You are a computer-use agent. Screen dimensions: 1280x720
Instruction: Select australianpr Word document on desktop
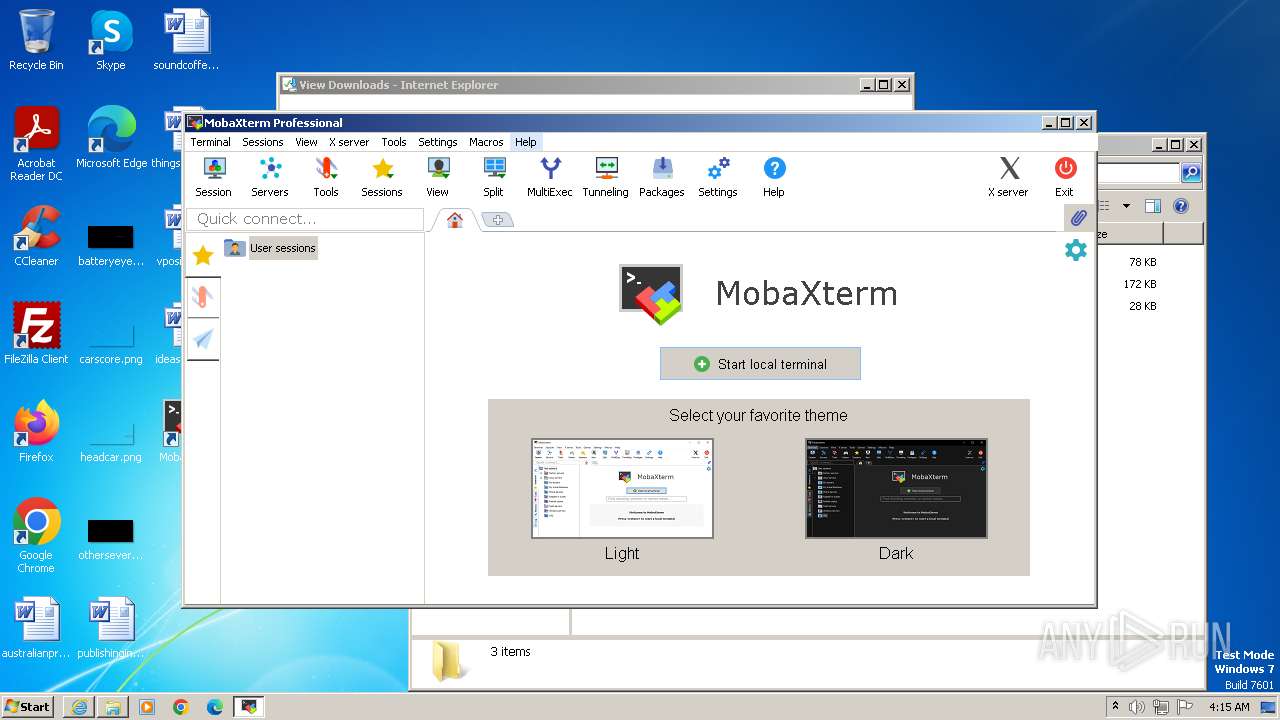36,628
